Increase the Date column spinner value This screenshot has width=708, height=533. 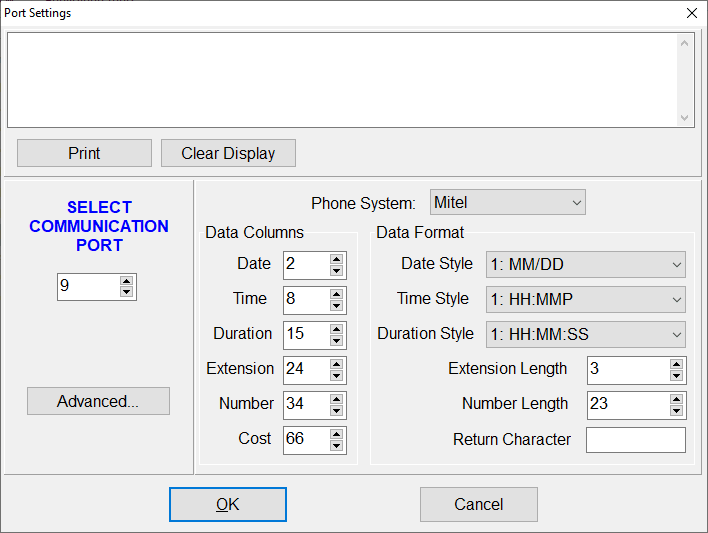pos(337,259)
